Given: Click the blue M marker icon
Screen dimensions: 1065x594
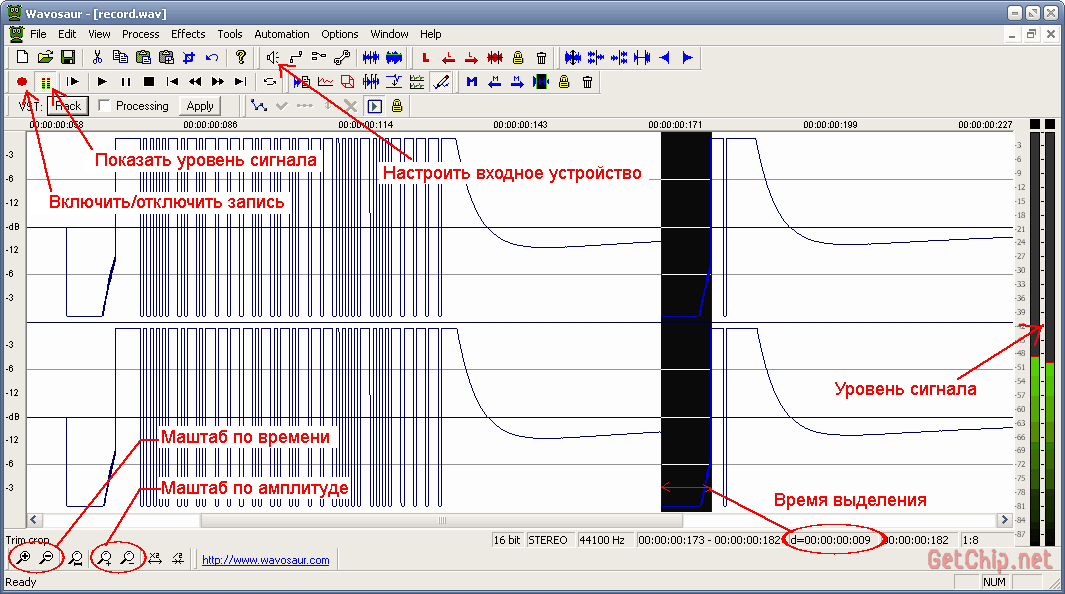Looking at the screenshot, I should 471,82.
